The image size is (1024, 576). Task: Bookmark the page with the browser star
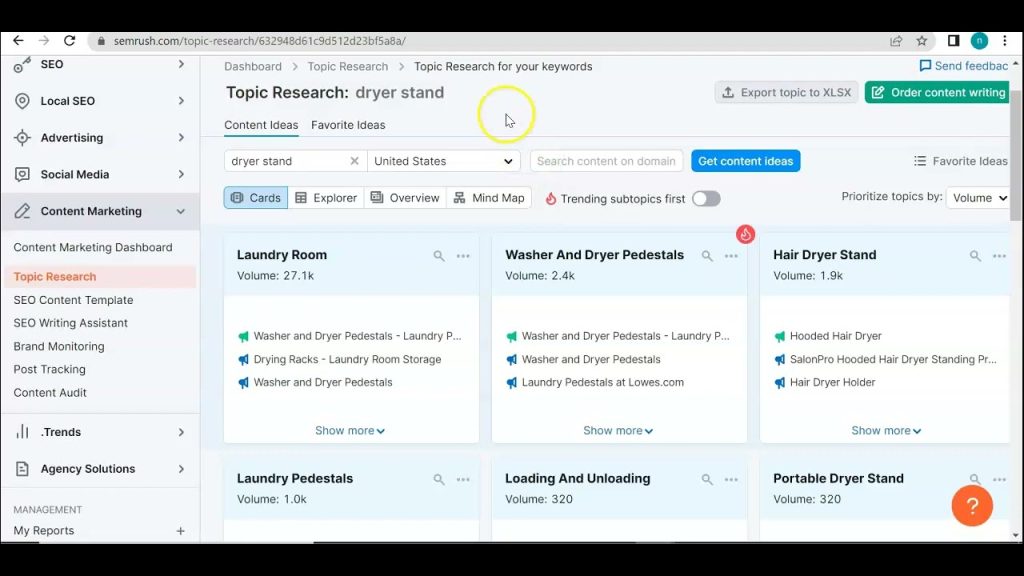click(921, 40)
